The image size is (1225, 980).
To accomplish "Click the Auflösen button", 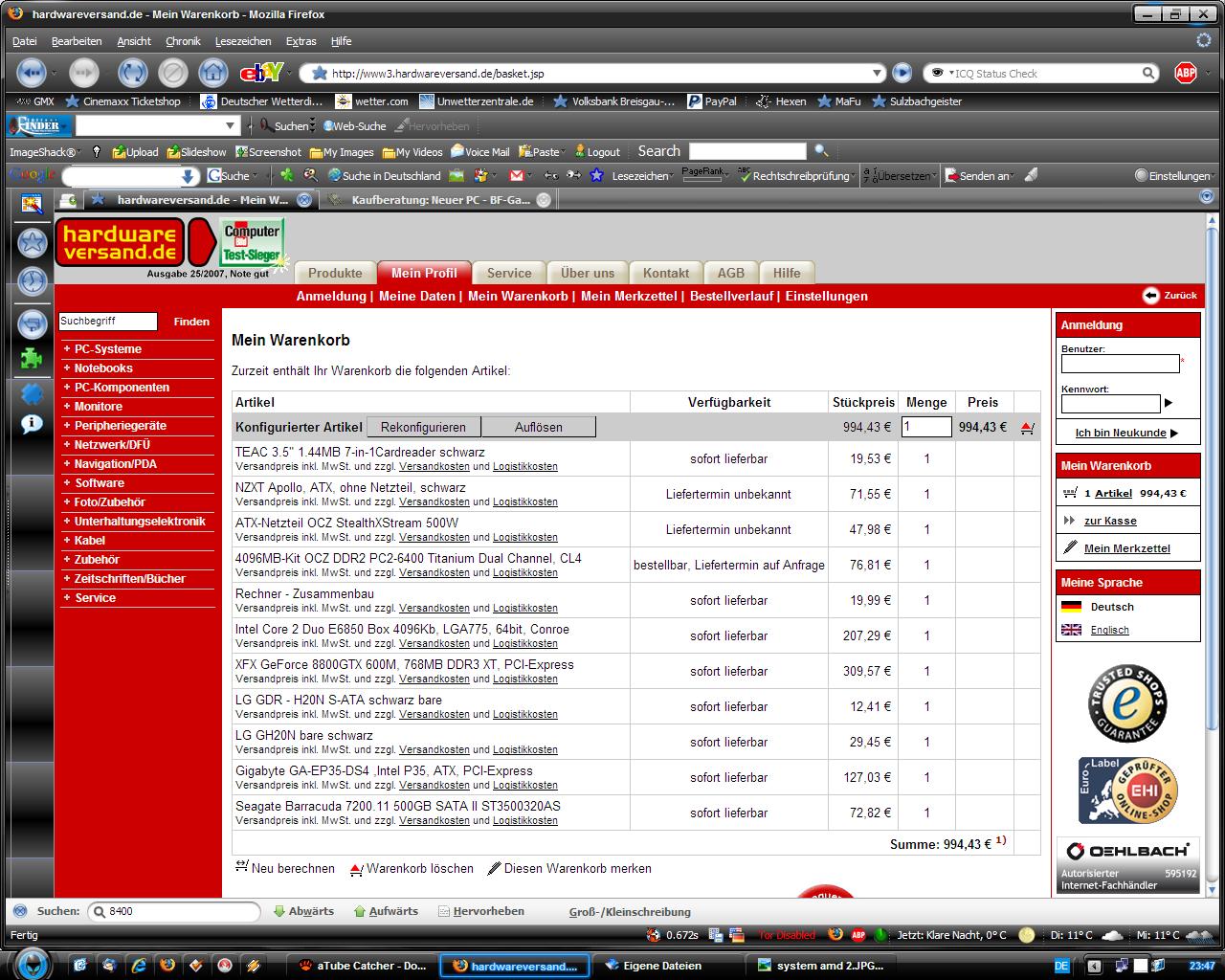I will [539, 427].
